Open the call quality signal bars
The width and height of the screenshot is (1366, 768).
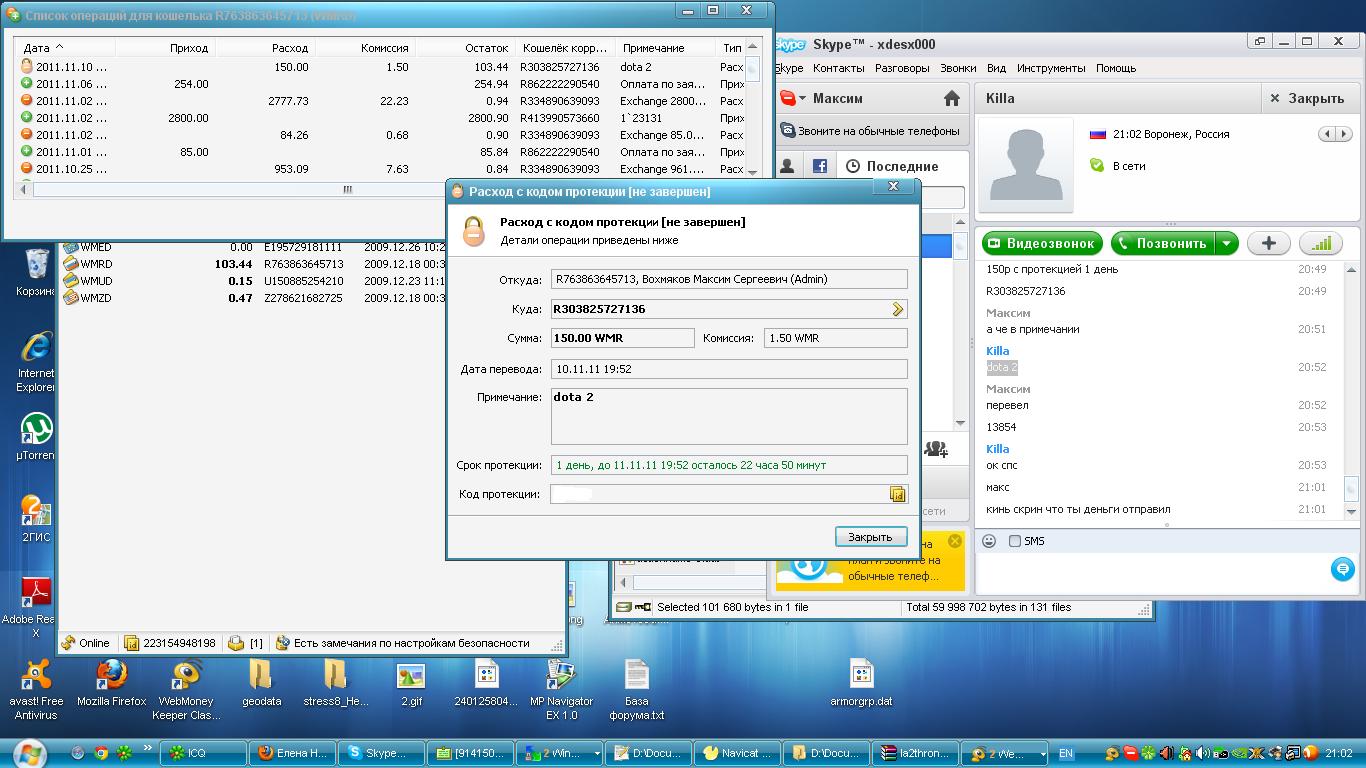(1320, 243)
